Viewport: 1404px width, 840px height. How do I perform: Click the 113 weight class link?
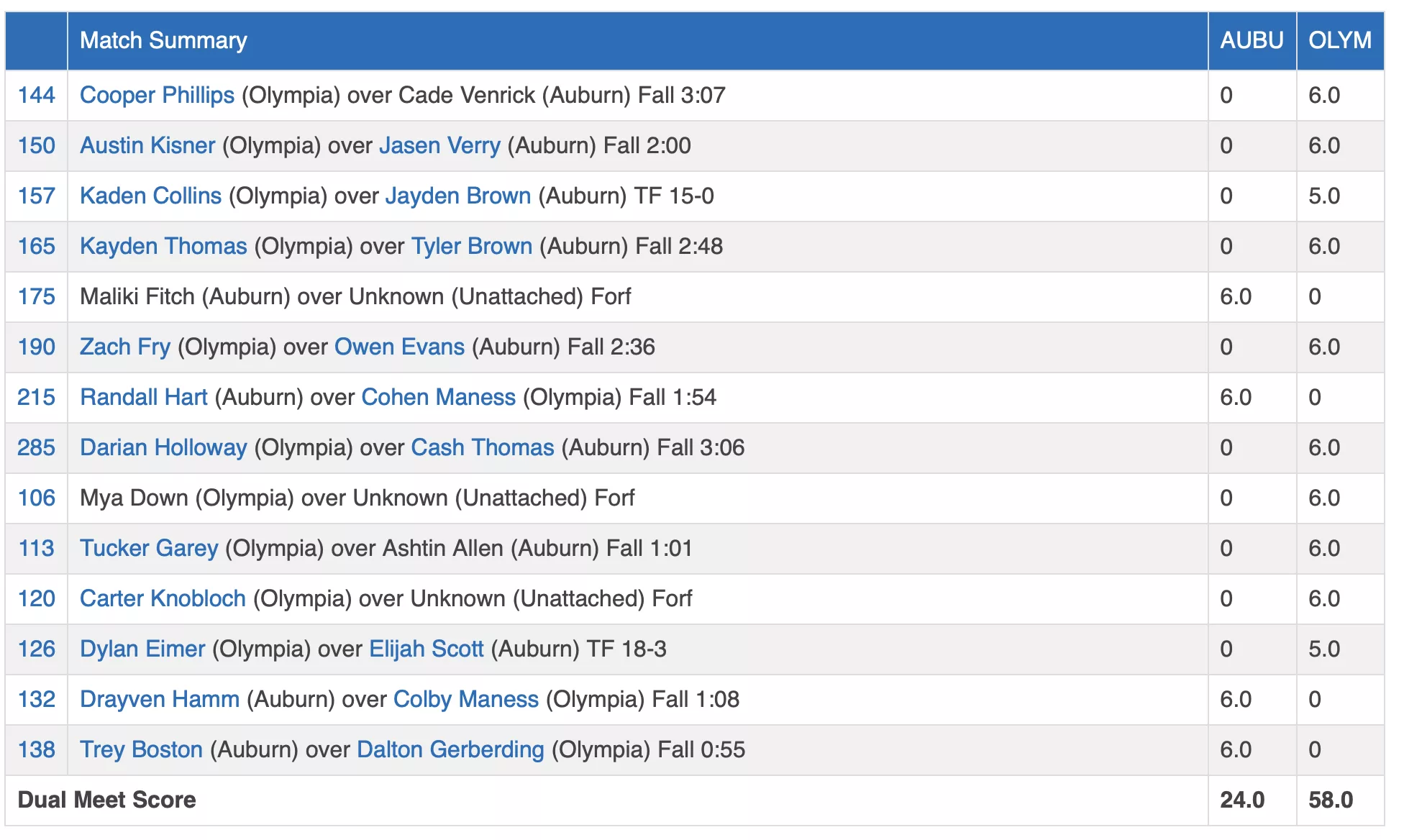coord(36,548)
